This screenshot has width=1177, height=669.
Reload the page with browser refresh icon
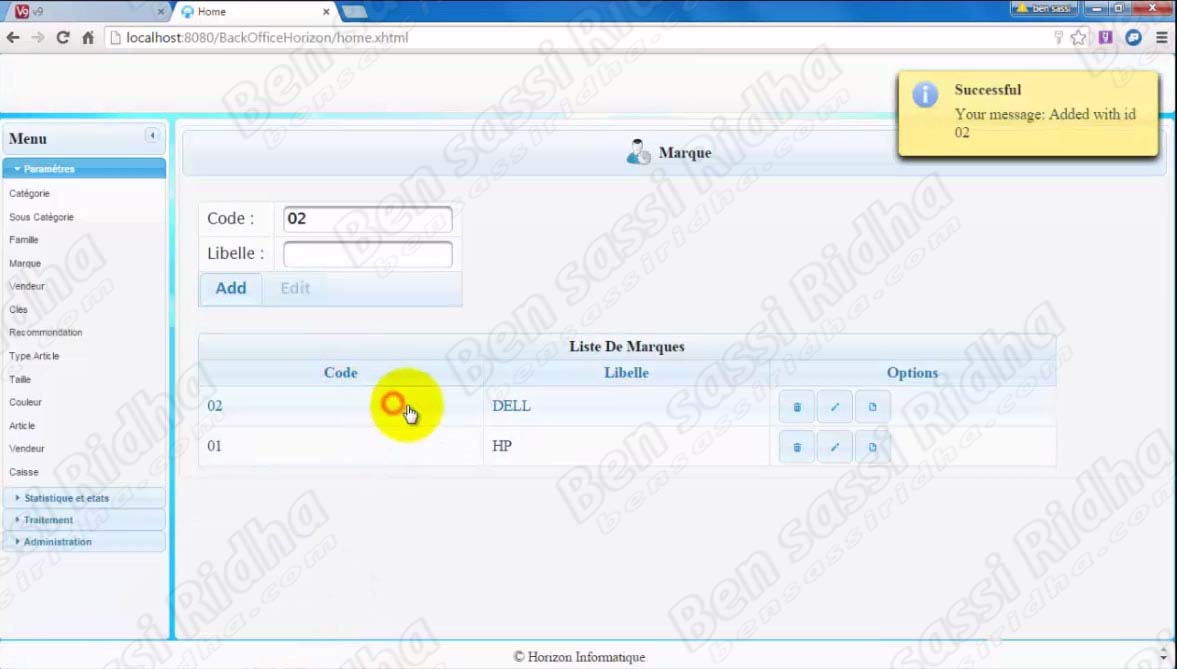(63, 38)
